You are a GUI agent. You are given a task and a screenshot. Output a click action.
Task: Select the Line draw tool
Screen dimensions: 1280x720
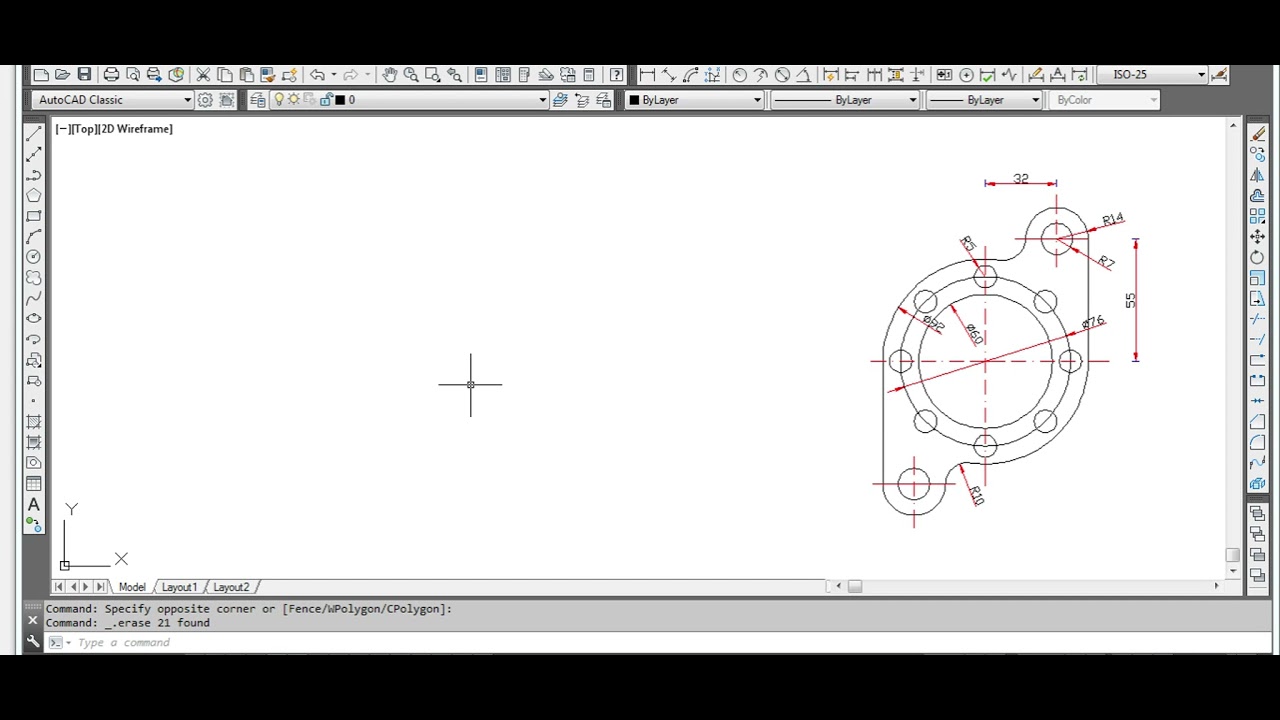(x=33, y=133)
